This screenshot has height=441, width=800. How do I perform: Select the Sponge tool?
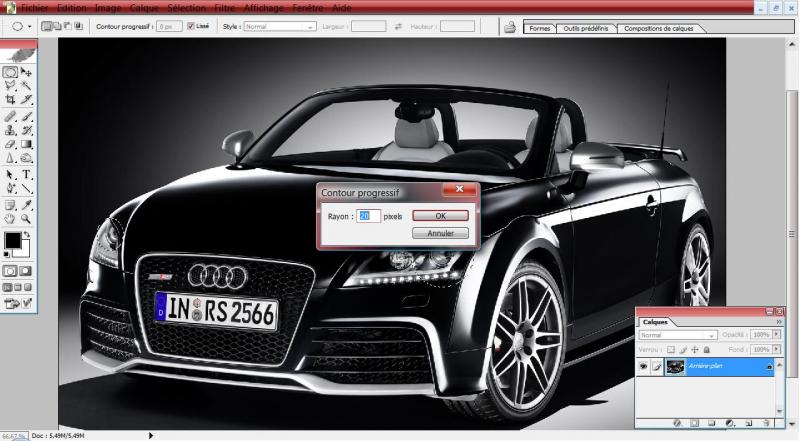point(26,158)
